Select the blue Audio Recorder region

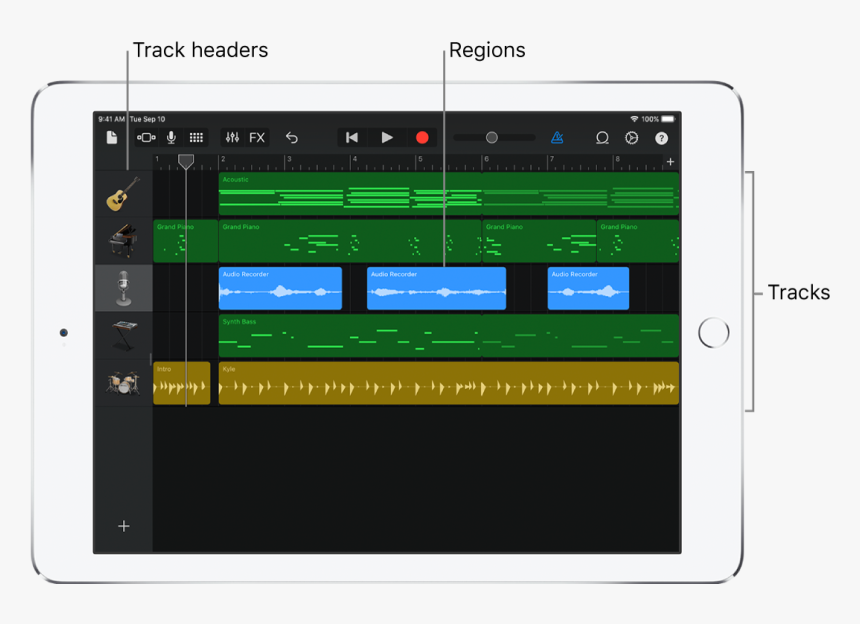pyautogui.click(x=437, y=288)
